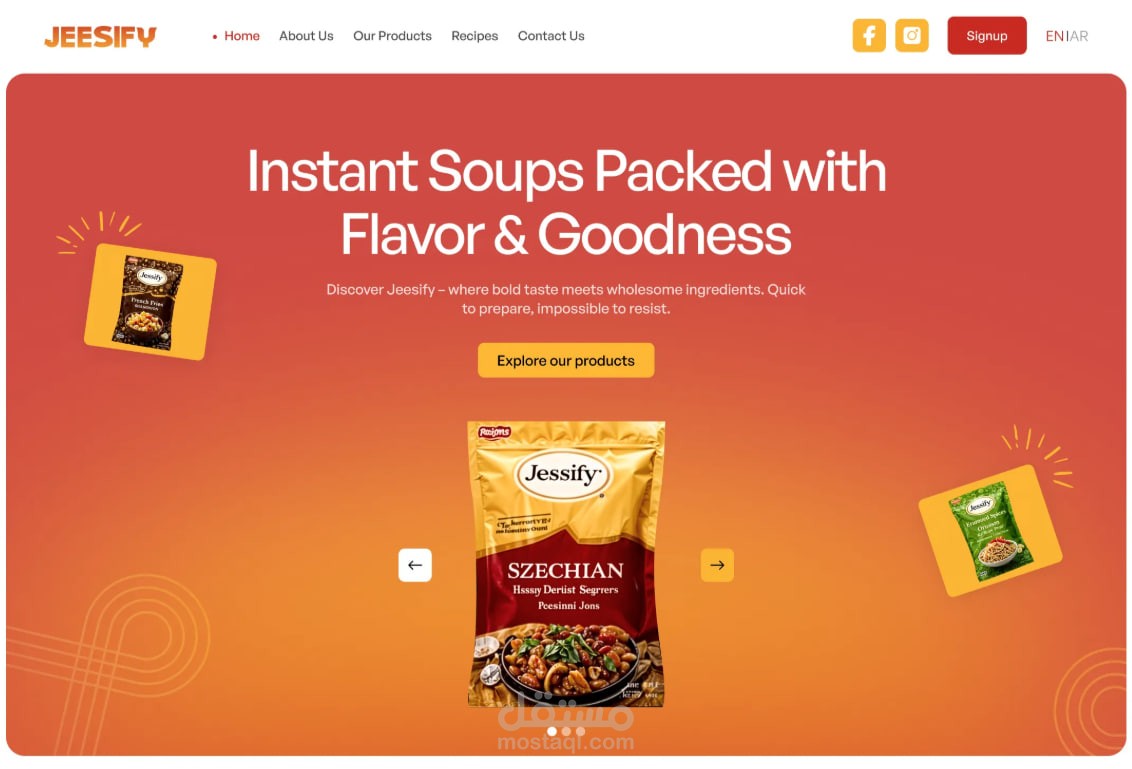Screen dimensions: 1132x769
Task: Go to previous product with left arrow
Action: click(415, 565)
